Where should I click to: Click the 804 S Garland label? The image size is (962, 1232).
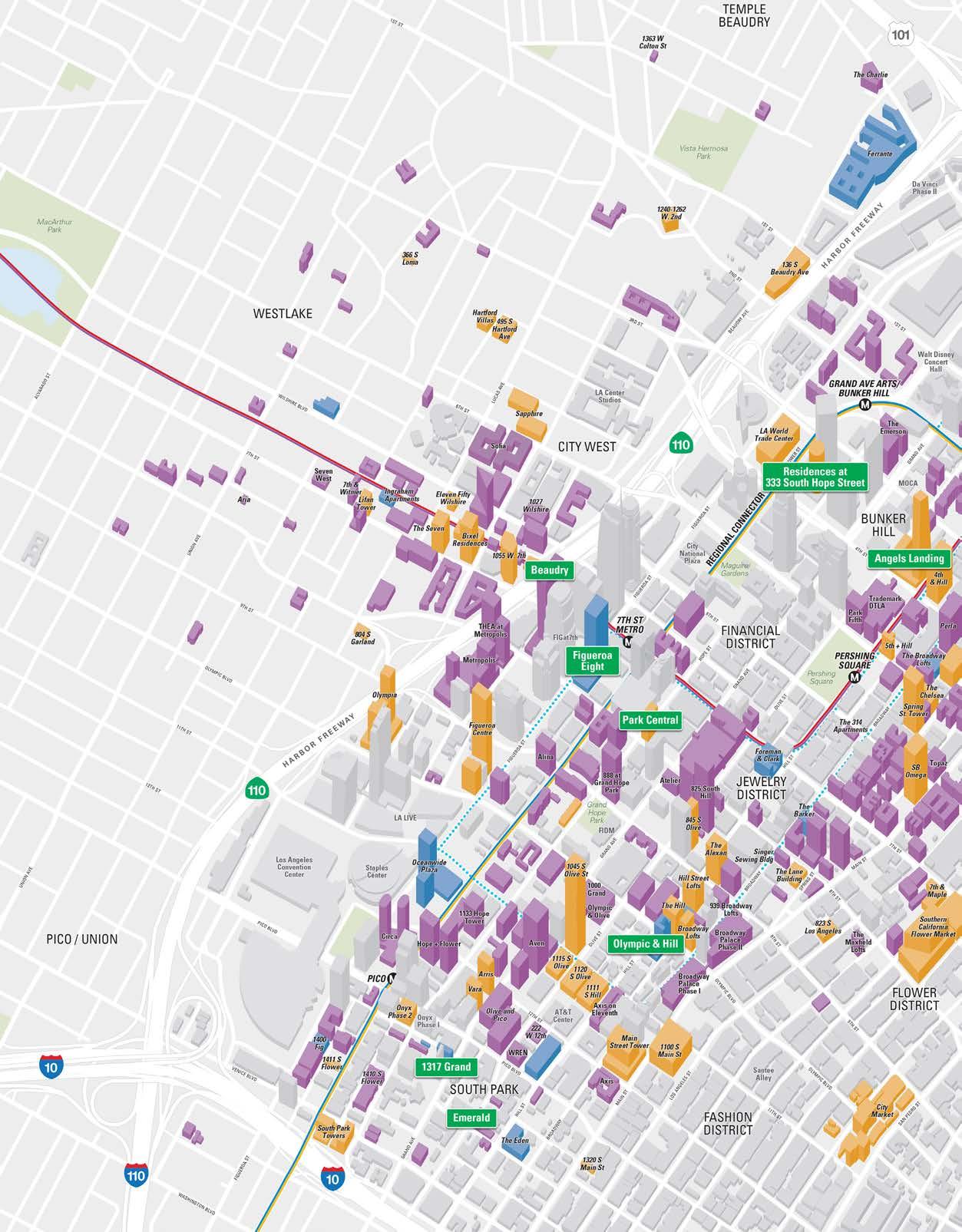coord(363,638)
